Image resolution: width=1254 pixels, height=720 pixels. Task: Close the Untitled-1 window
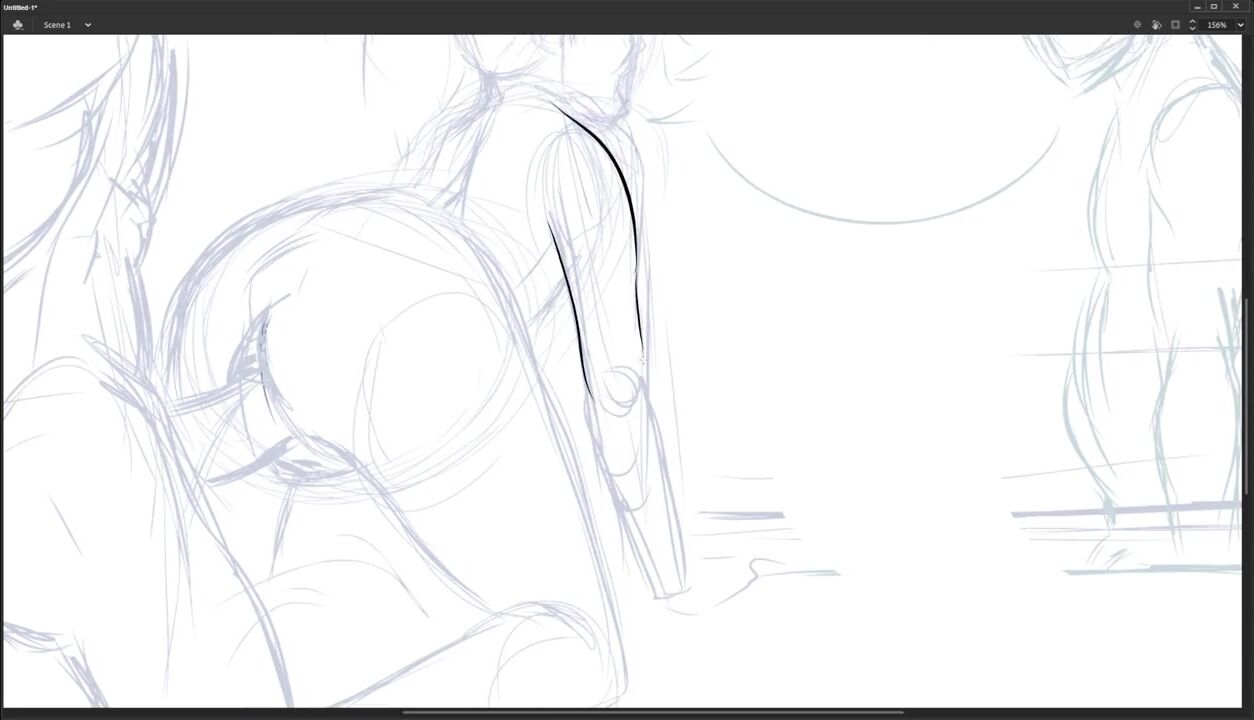click(x=1235, y=7)
